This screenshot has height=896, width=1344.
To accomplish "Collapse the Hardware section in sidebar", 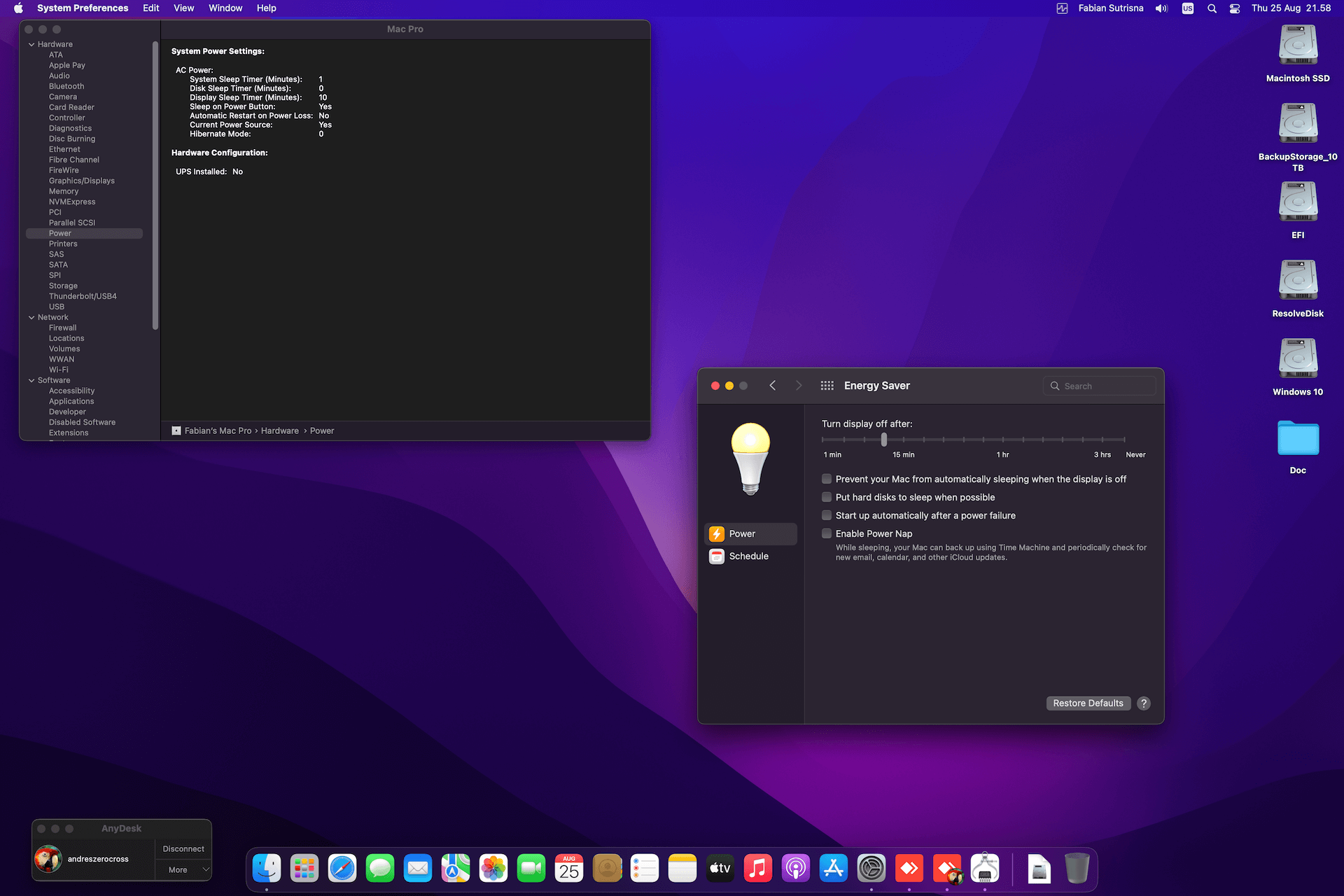I will click(31, 44).
